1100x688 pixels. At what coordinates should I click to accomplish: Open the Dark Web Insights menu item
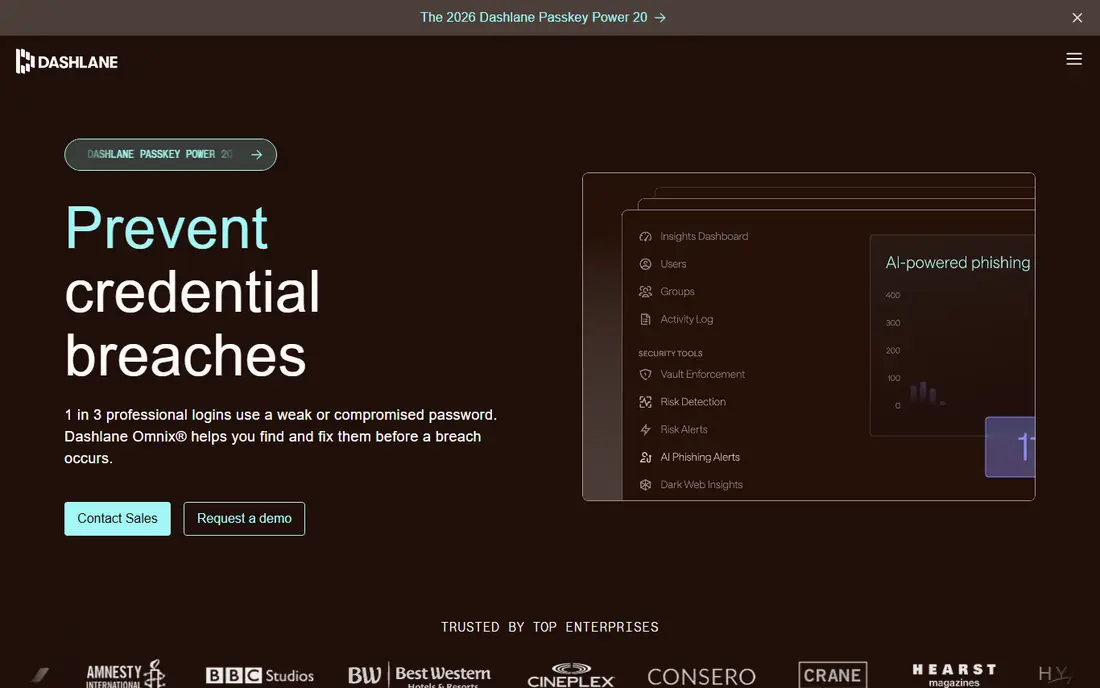[x=691, y=485]
